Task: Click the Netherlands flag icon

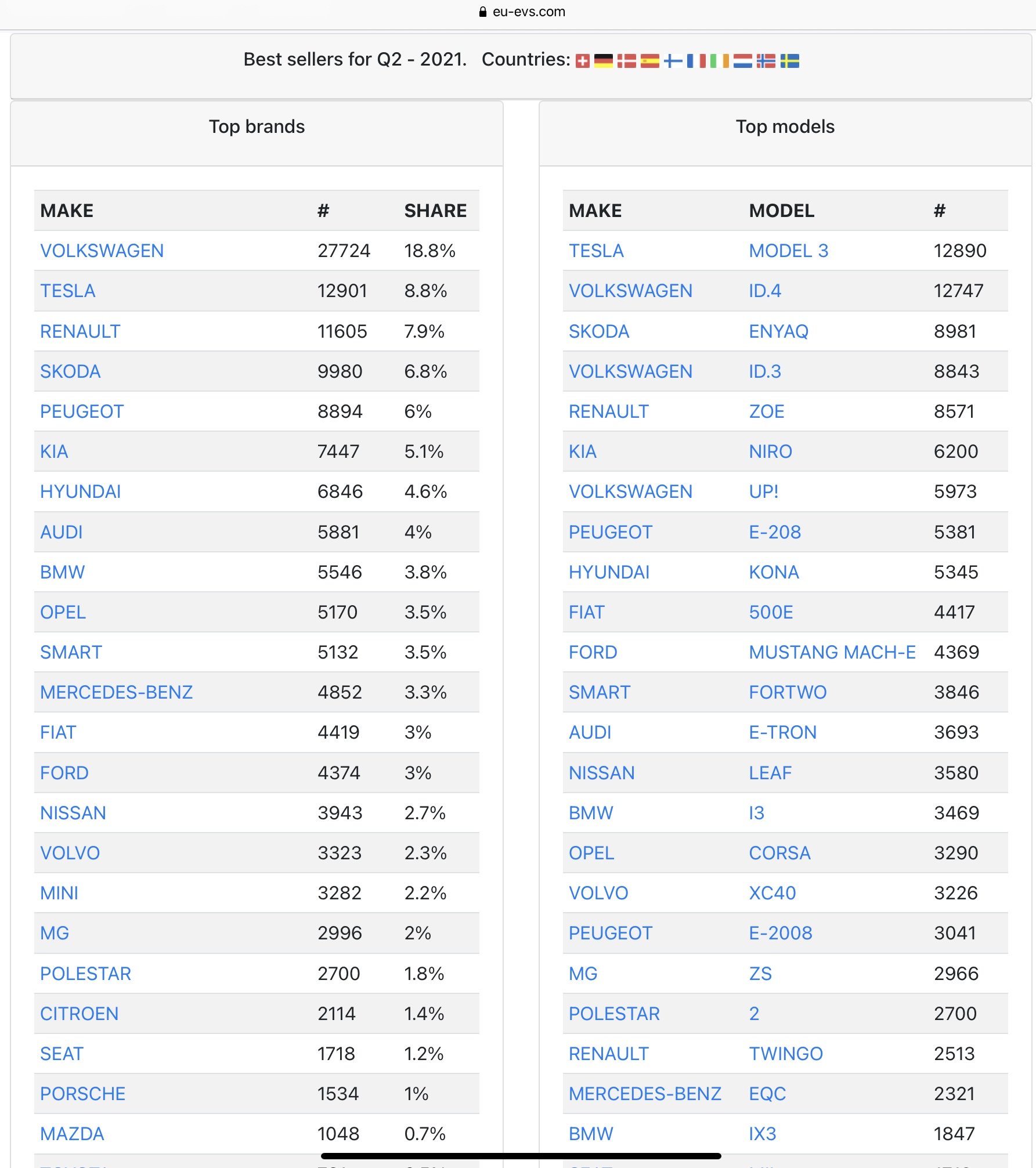Action: (x=742, y=61)
